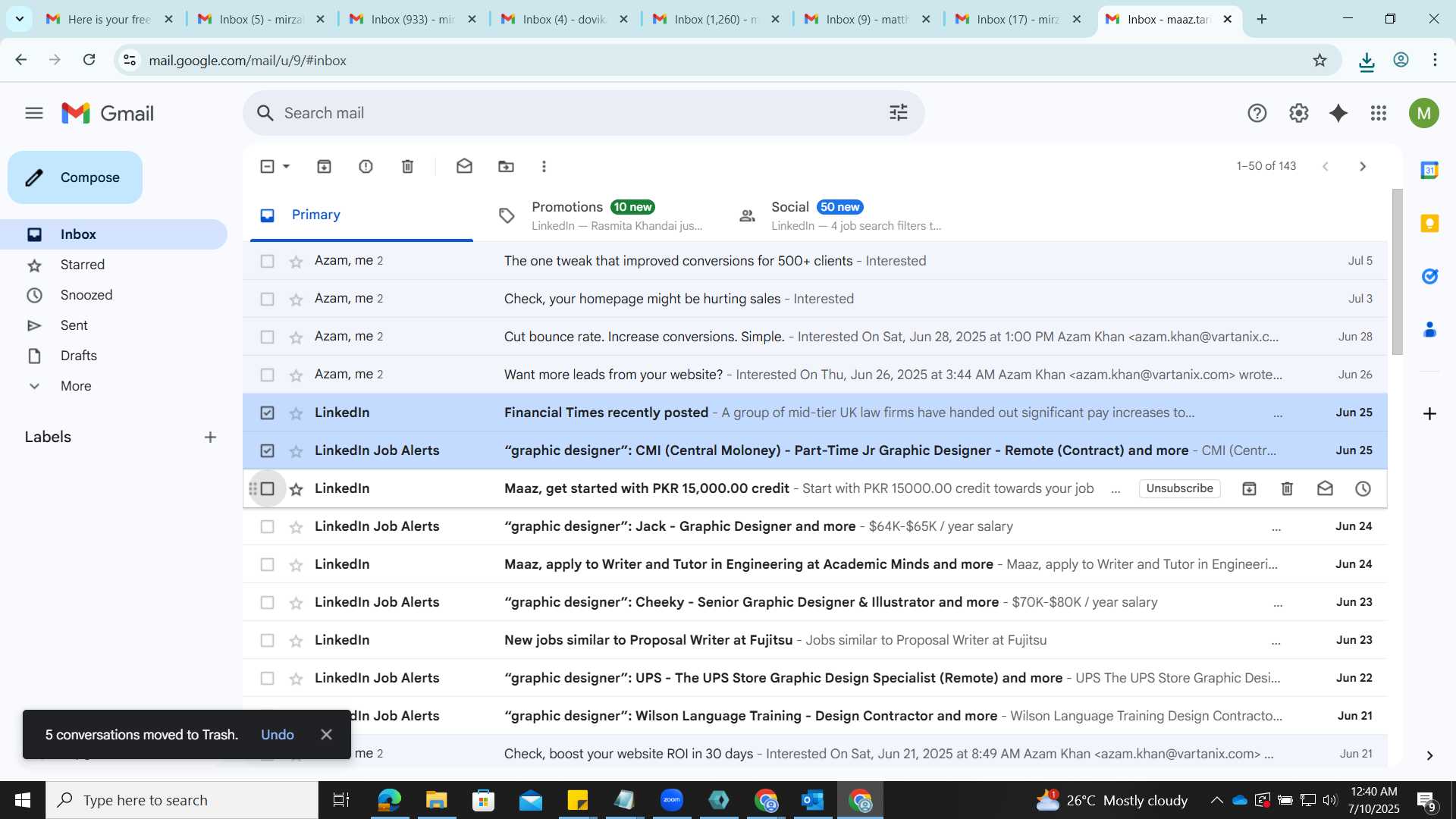Show search options filter icon
1456x819 pixels.
coord(898,113)
